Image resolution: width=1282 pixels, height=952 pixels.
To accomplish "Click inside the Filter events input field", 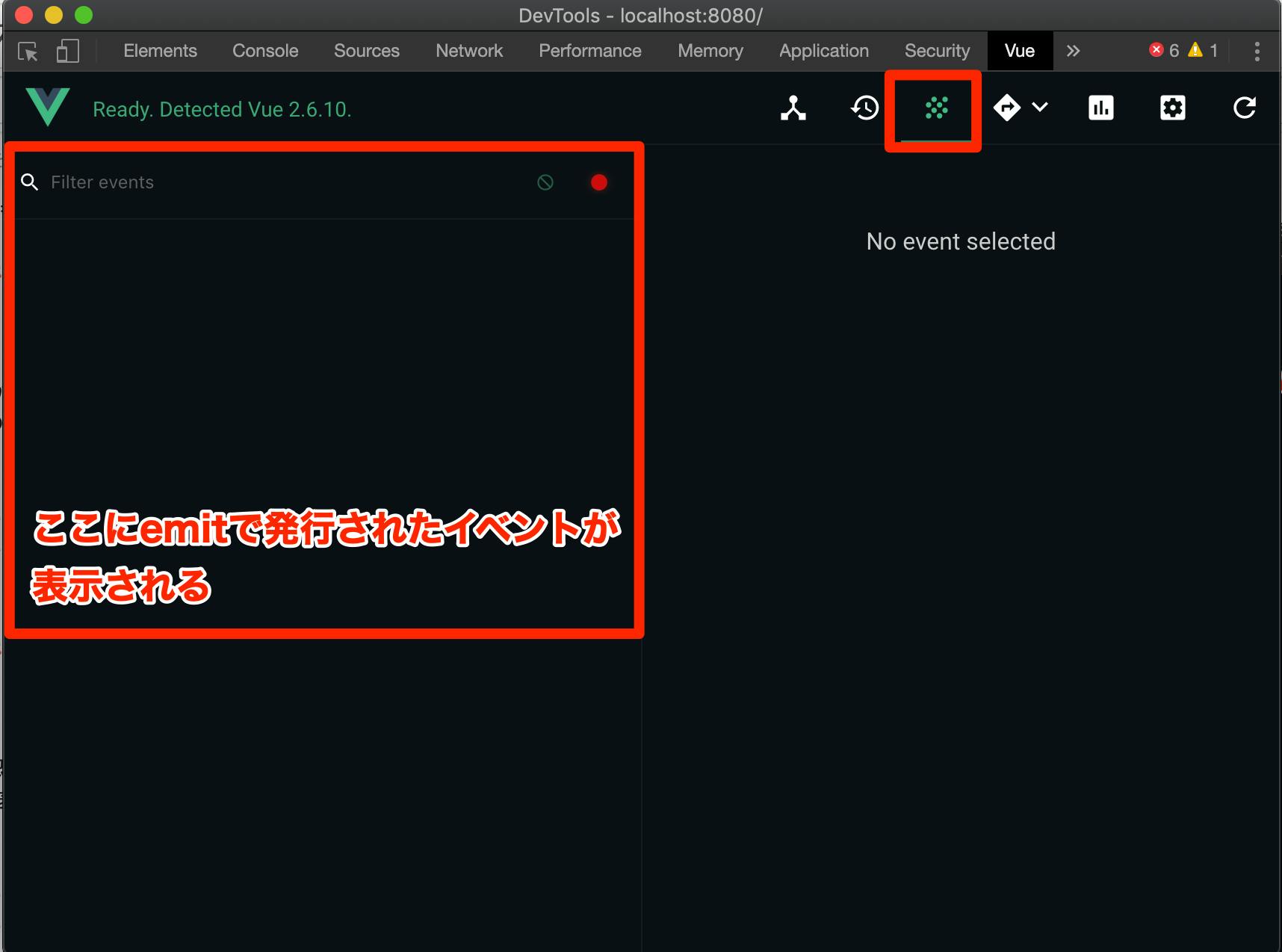I will 224,182.
